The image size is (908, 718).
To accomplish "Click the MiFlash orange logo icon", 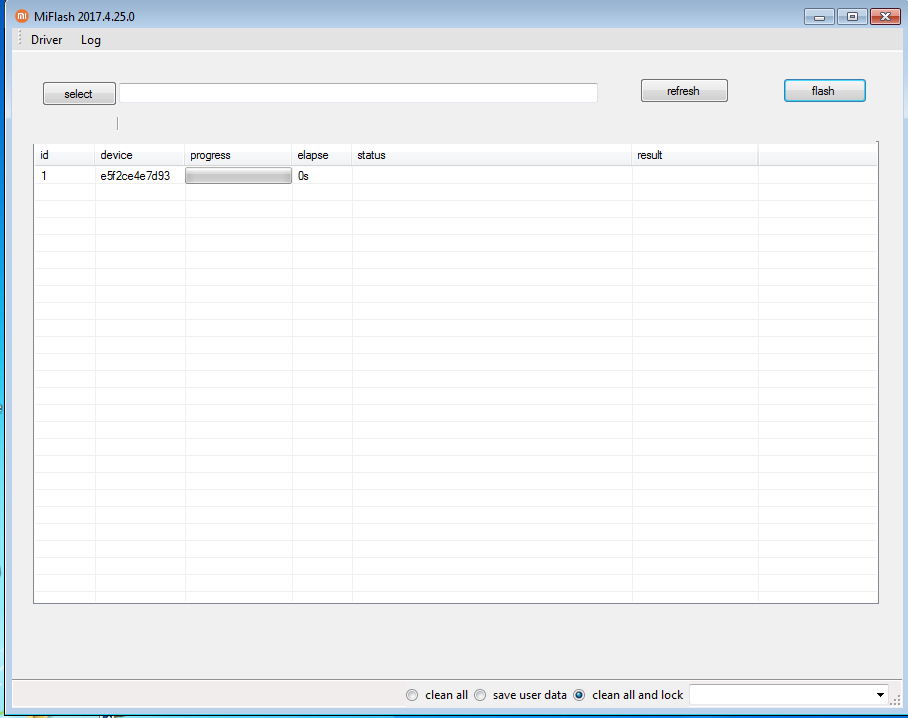I will [21, 16].
